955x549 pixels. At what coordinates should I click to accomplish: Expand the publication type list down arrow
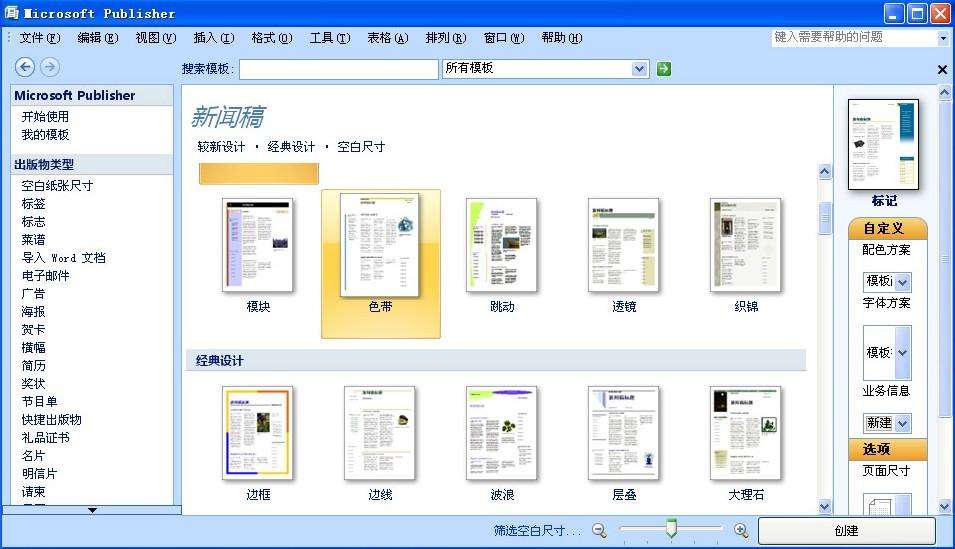pos(92,510)
